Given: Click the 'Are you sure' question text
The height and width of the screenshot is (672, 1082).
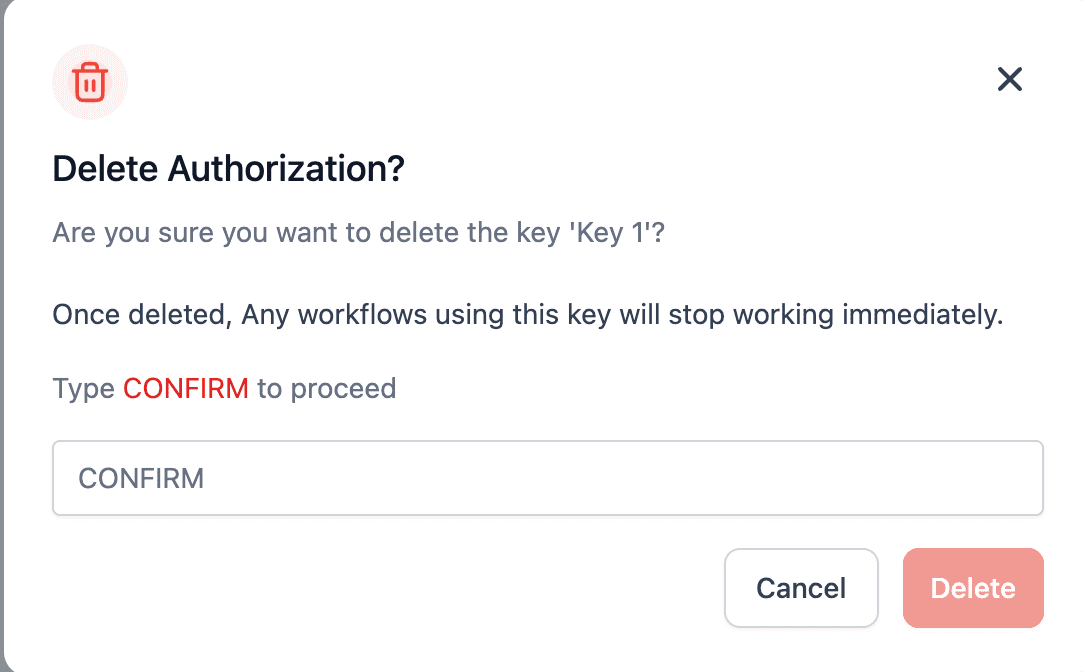Looking at the screenshot, I should tap(358, 233).
